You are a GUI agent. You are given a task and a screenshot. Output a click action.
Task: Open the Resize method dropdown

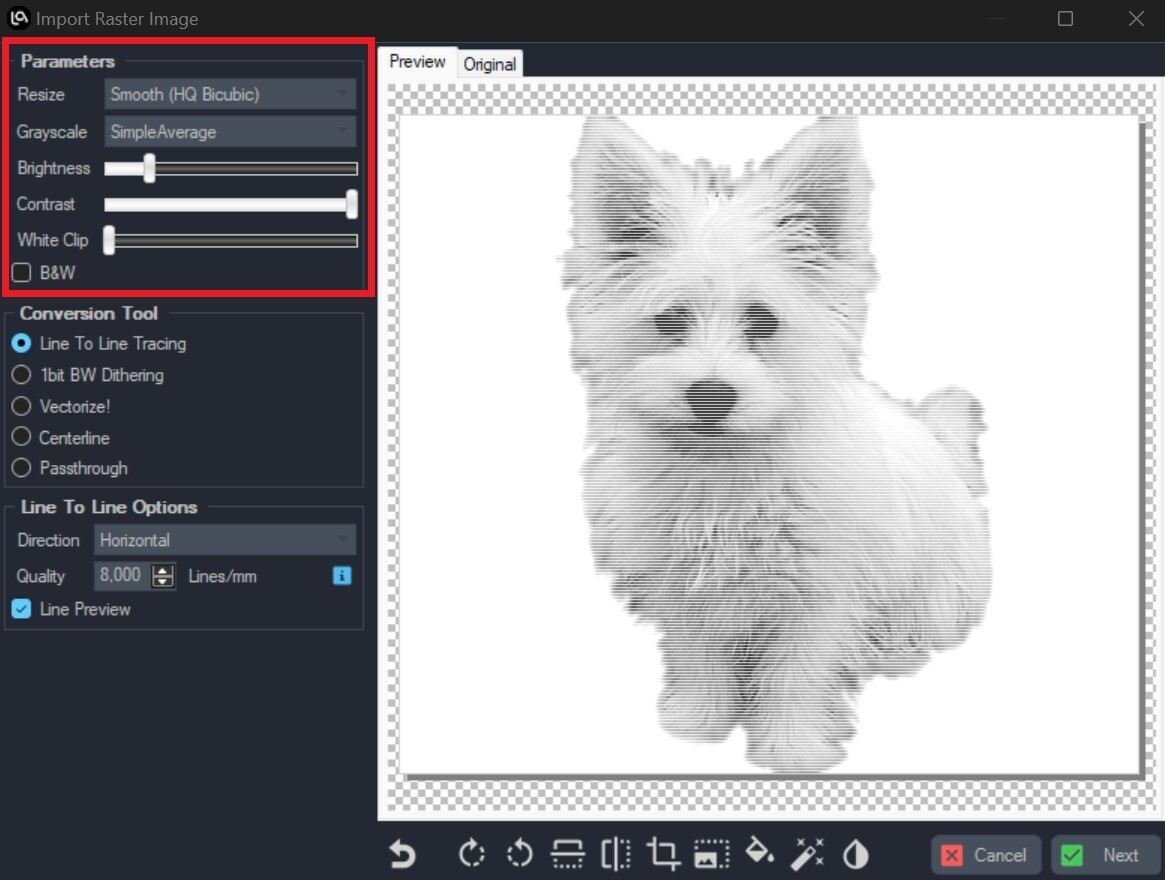230,95
